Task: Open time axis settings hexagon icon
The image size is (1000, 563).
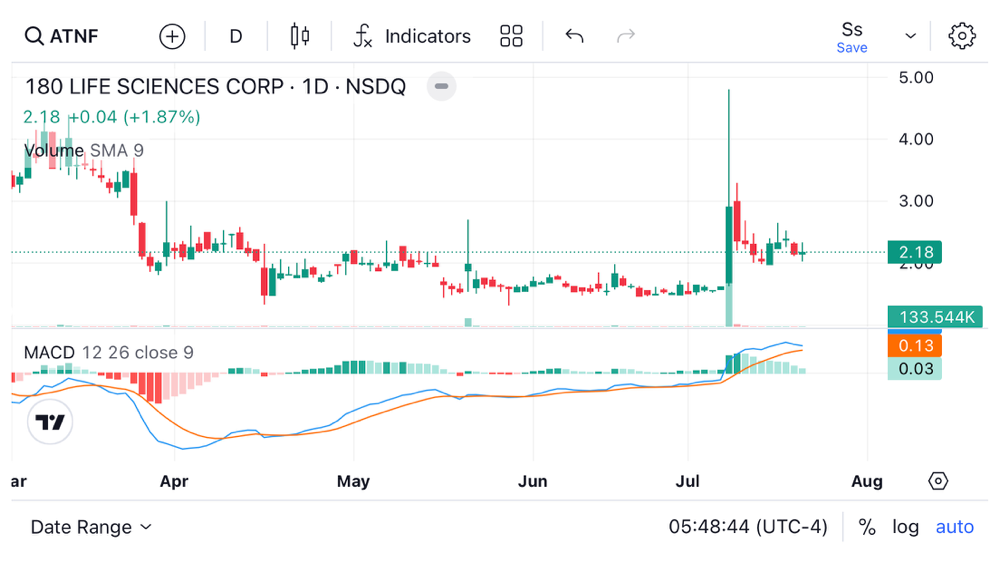Action: pyautogui.click(x=938, y=481)
